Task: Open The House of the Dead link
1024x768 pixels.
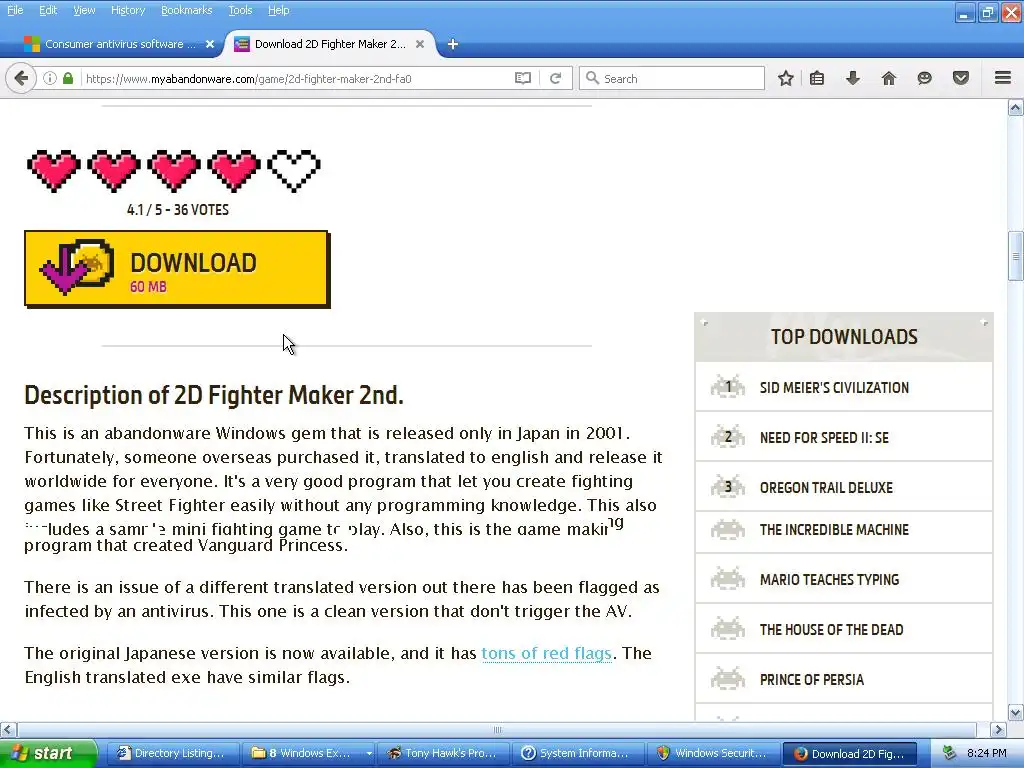Action: (844, 630)
